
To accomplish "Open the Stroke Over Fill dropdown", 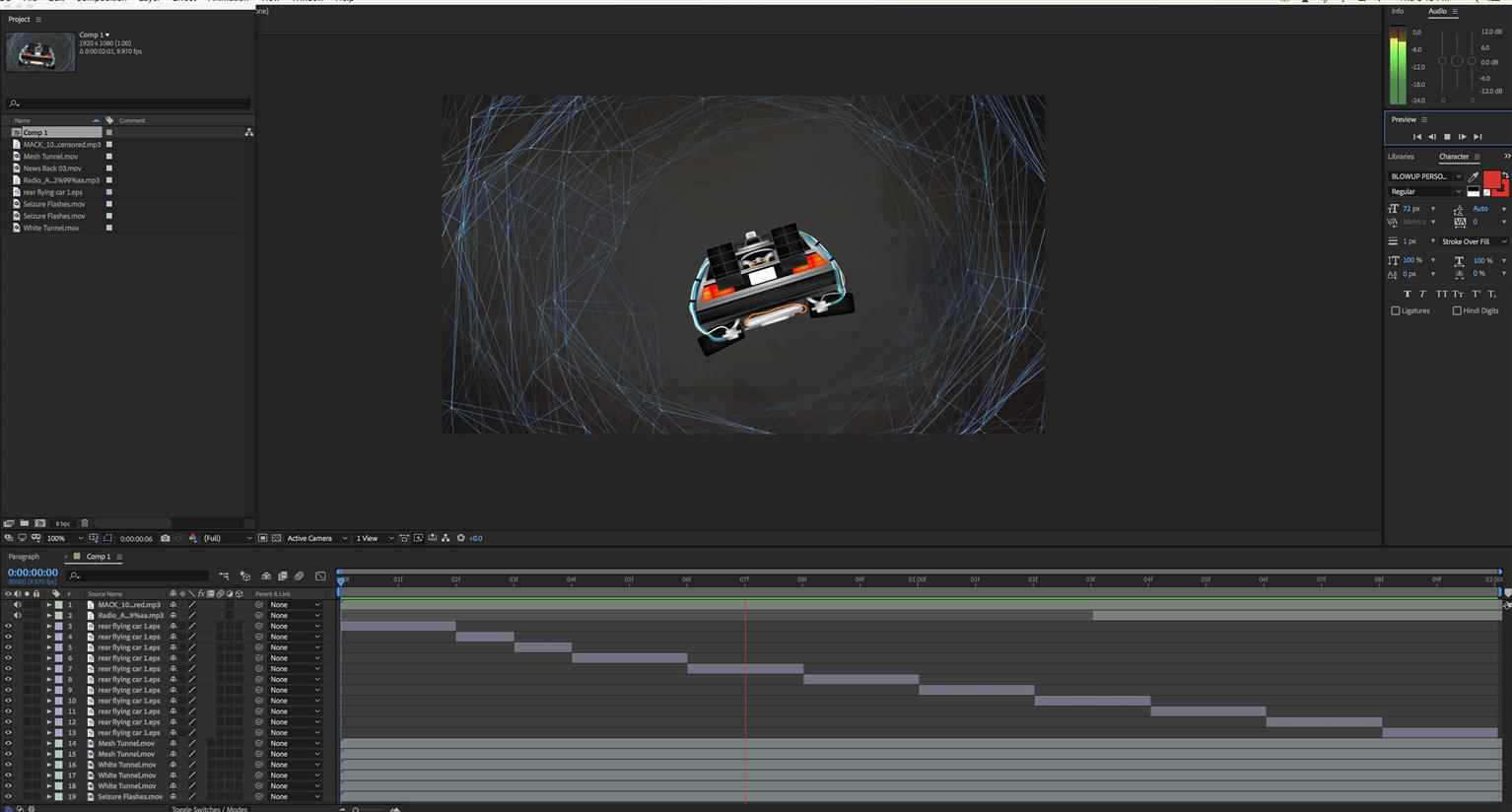I will [1474, 241].
